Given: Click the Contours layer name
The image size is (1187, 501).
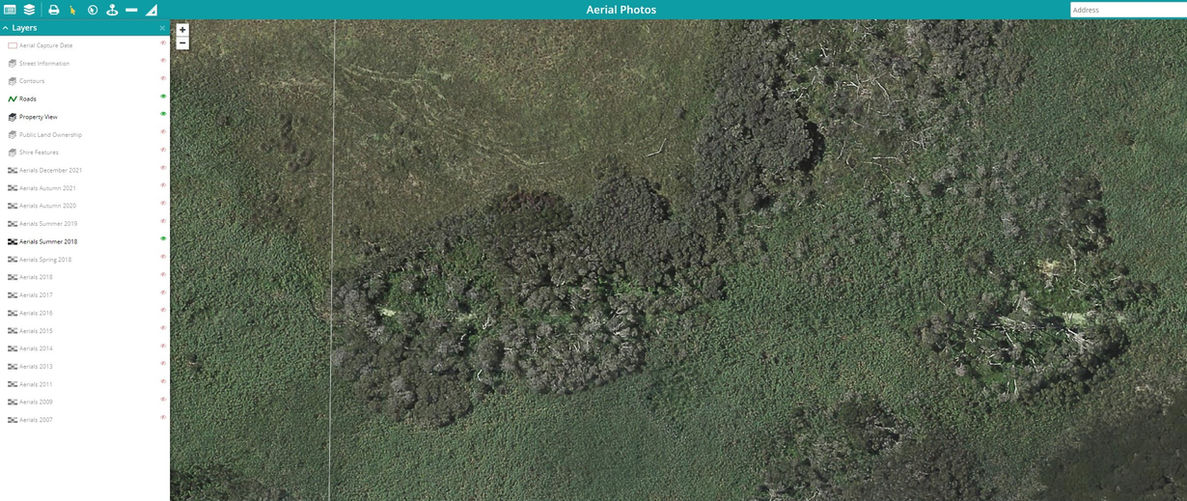Looking at the screenshot, I should point(33,81).
